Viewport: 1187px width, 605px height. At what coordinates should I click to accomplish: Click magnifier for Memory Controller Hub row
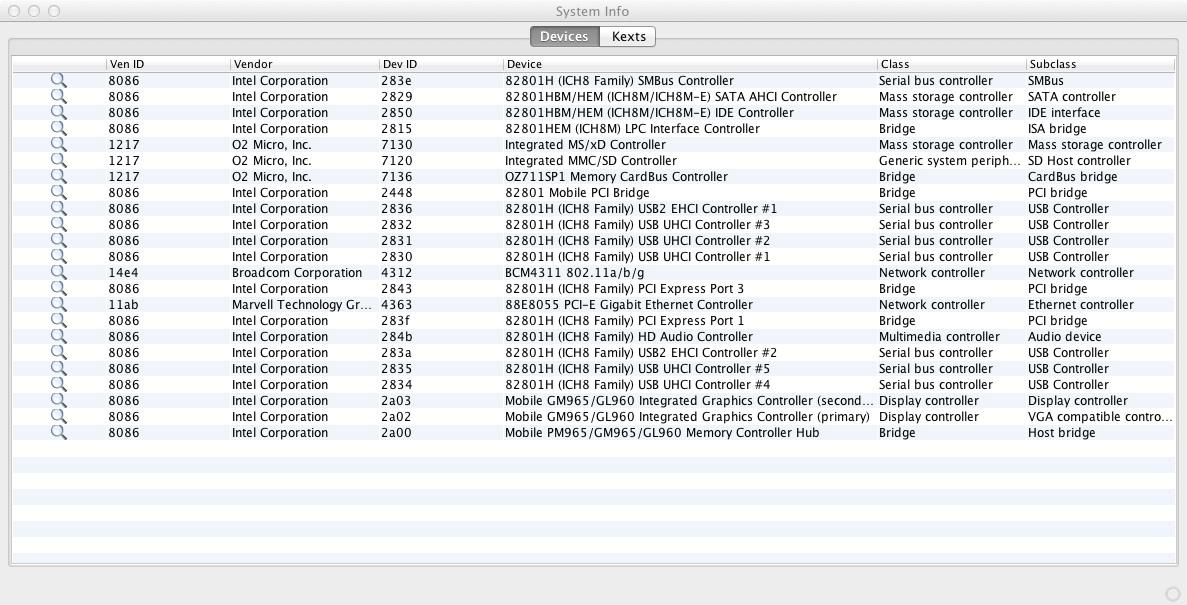59,433
